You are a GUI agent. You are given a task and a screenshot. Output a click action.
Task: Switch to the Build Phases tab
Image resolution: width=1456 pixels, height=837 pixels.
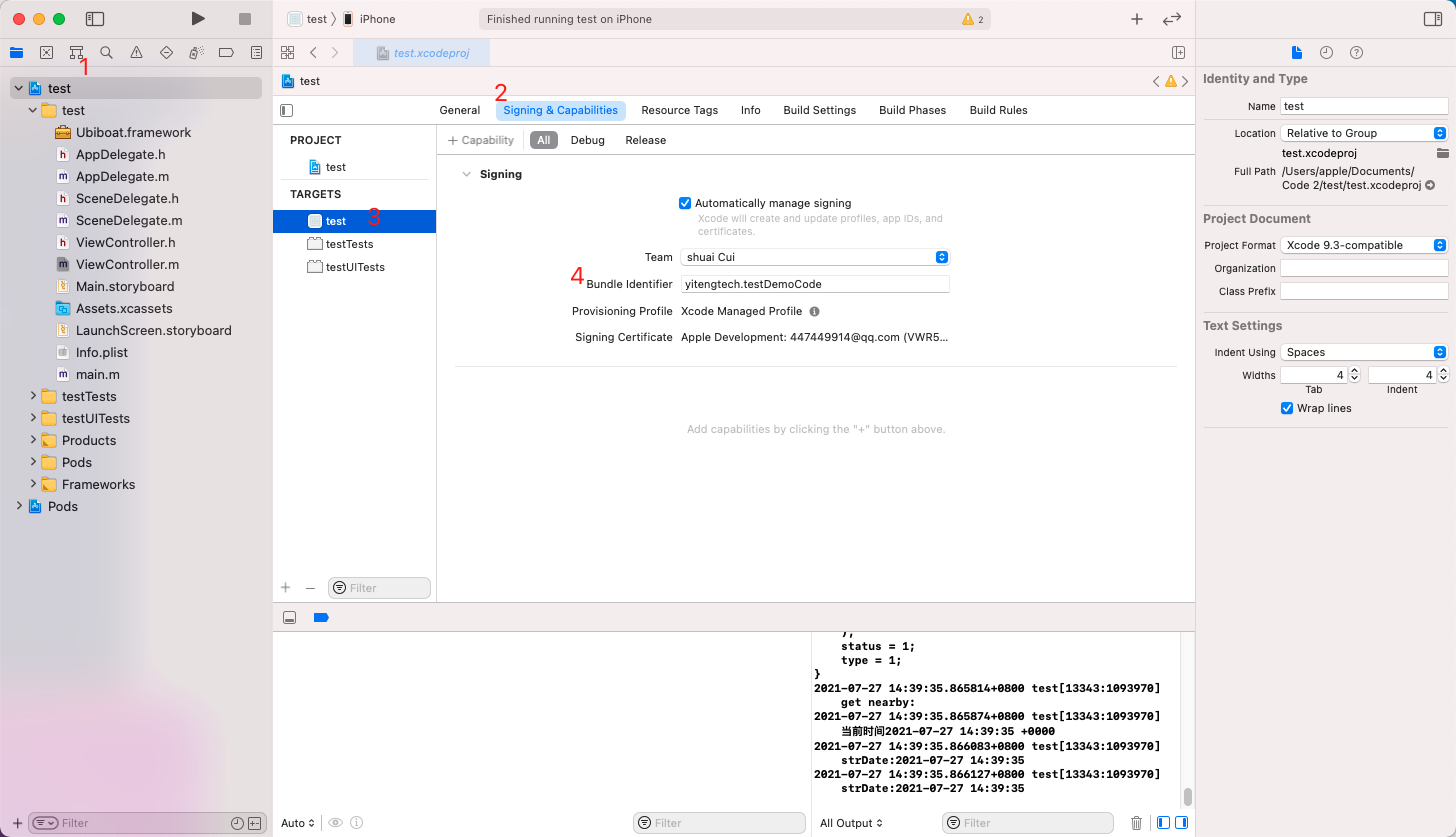913,110
